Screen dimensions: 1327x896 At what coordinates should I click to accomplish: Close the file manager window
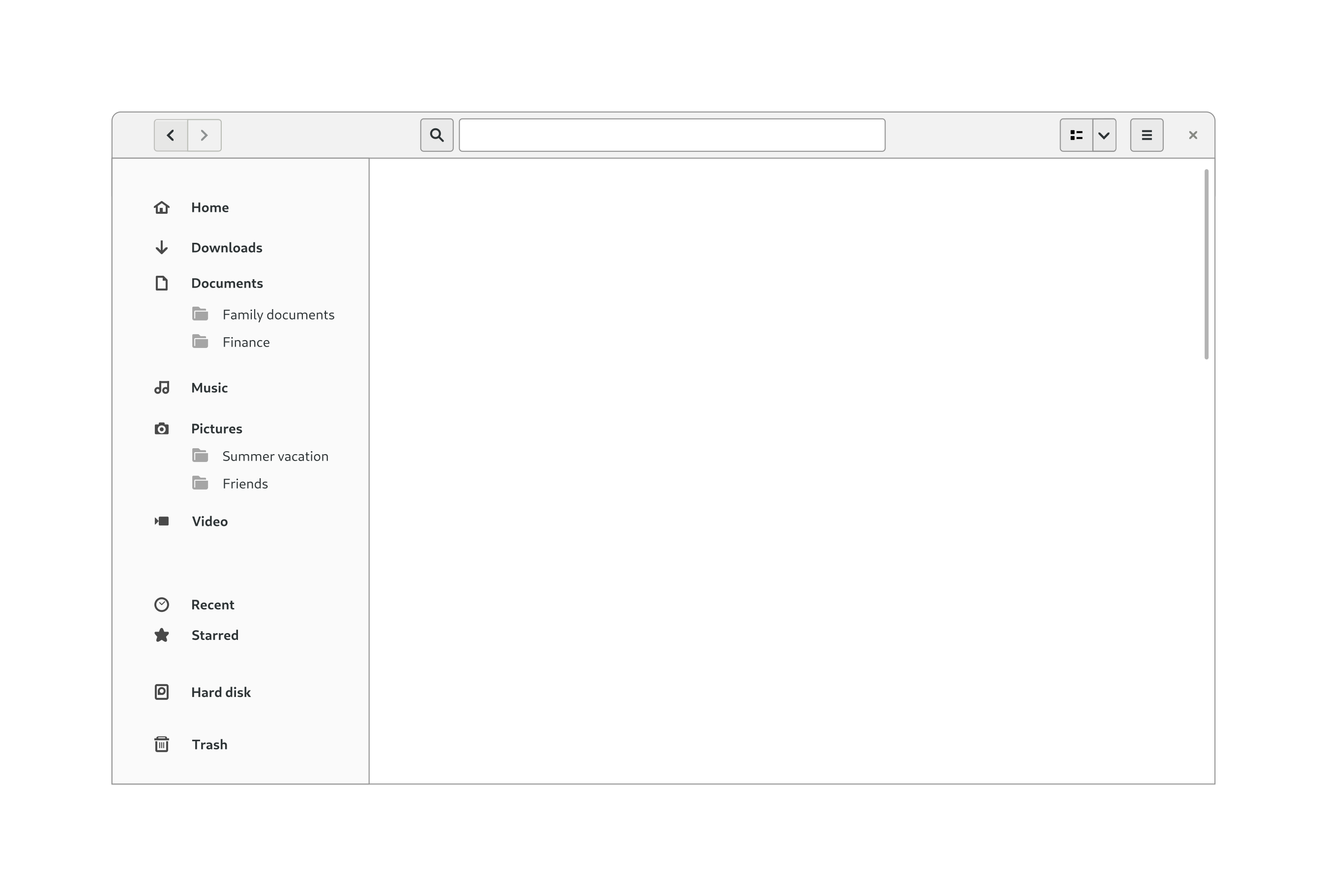click(1193, 135)
